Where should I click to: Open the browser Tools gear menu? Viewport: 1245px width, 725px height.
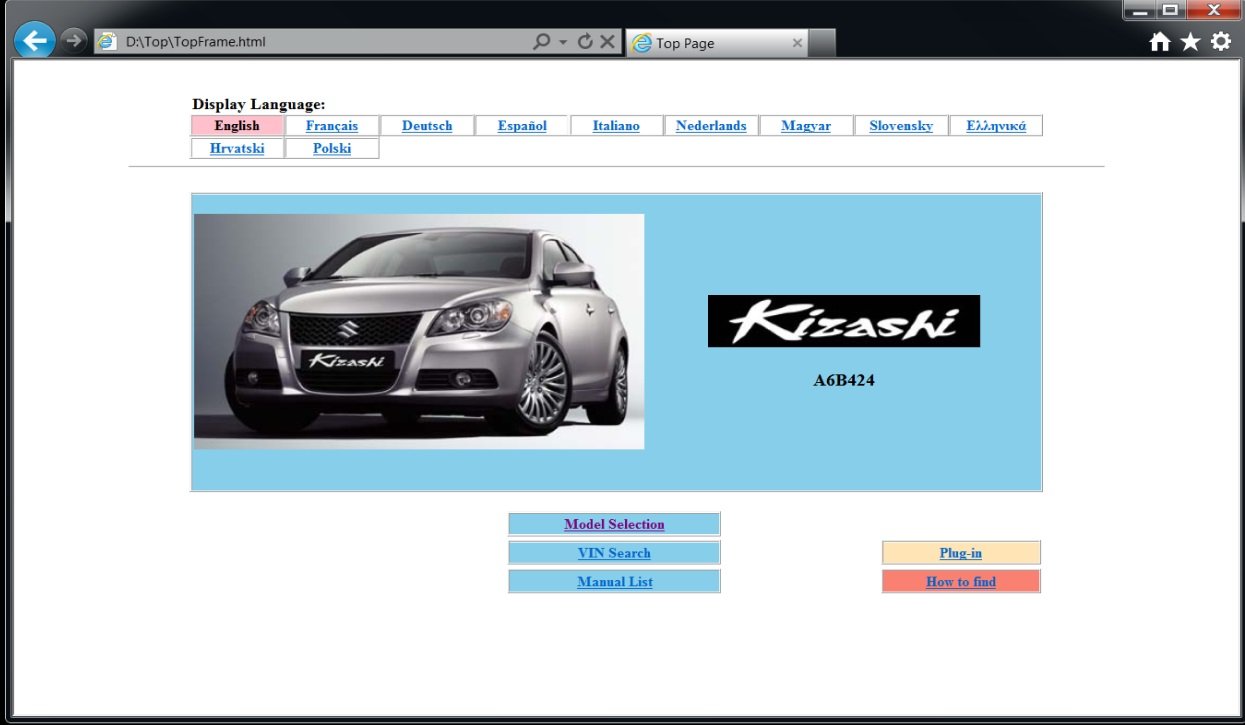[x=1221, y=41]
